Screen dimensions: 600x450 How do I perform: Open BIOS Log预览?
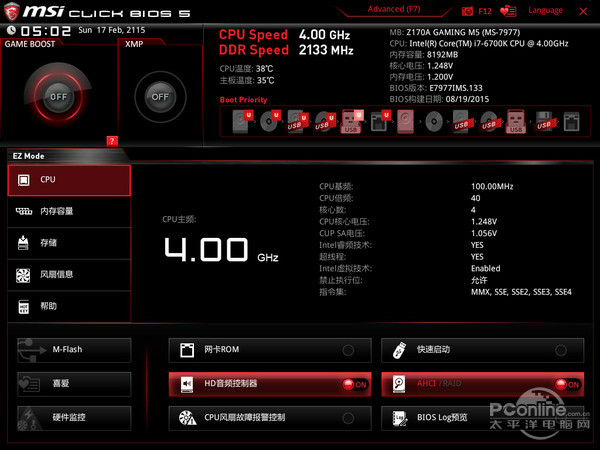click(x=483, y=418)
